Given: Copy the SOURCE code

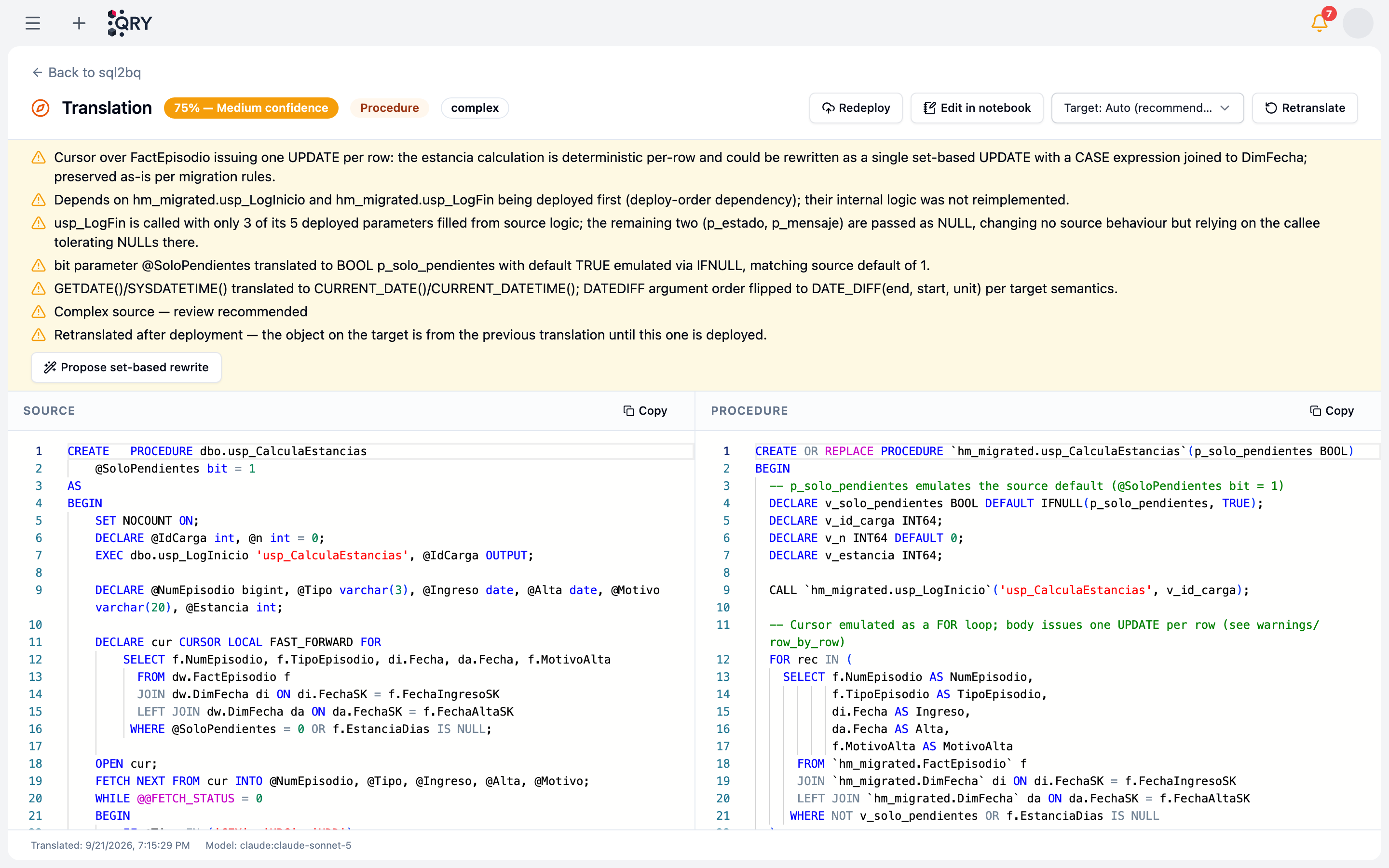Looking at the screenshot, I should [645, 410].
